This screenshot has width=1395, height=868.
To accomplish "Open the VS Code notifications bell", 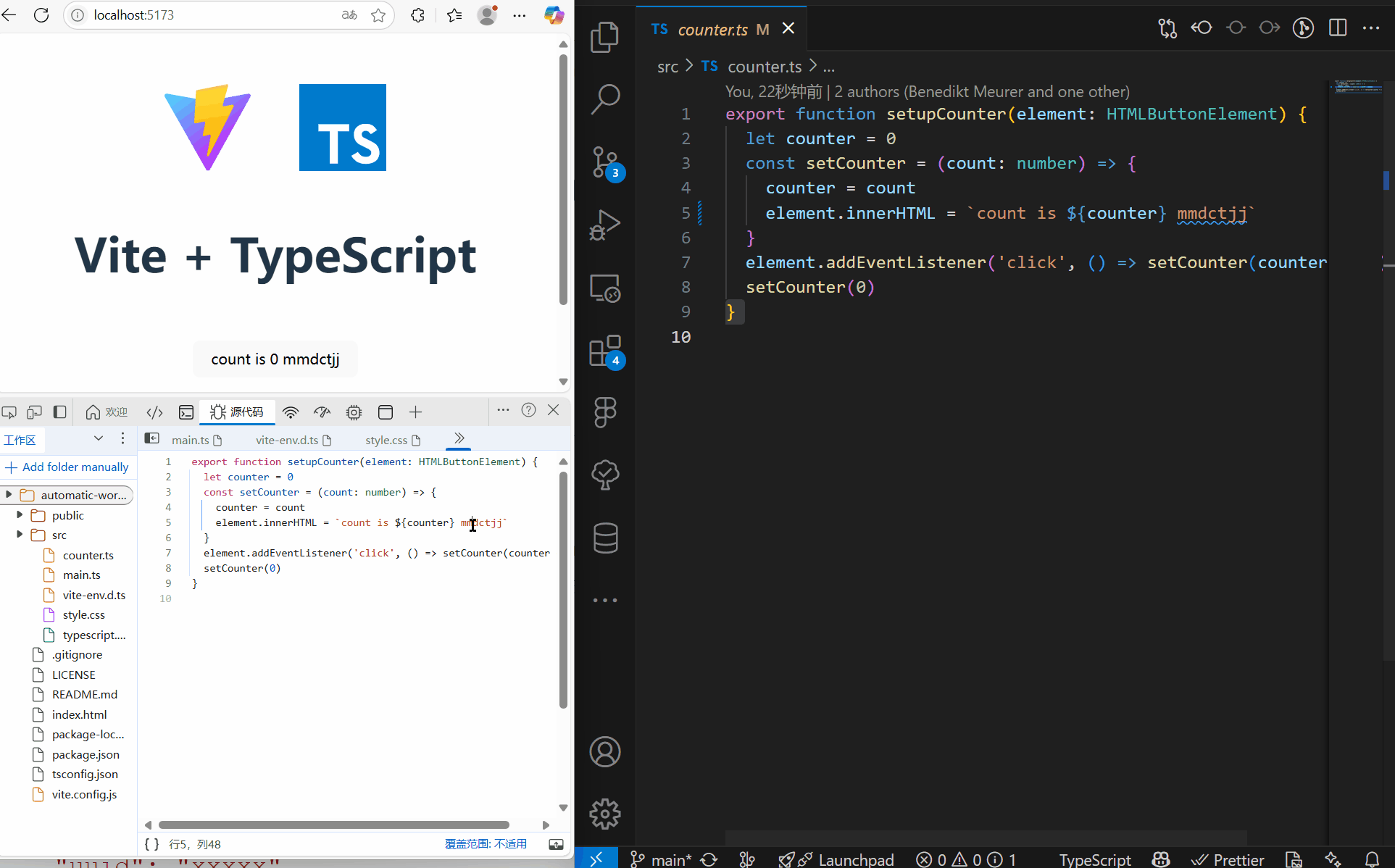I will 1372,859.
